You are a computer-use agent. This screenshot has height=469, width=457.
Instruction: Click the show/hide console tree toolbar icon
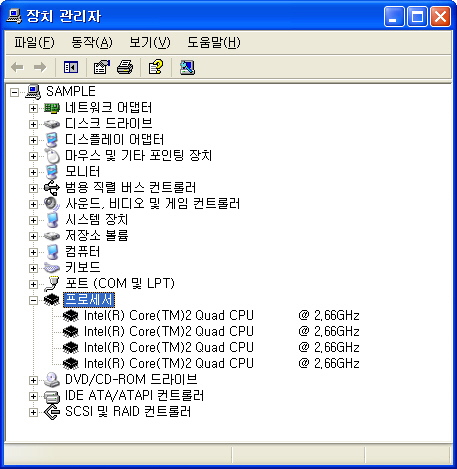coord(71,68)
